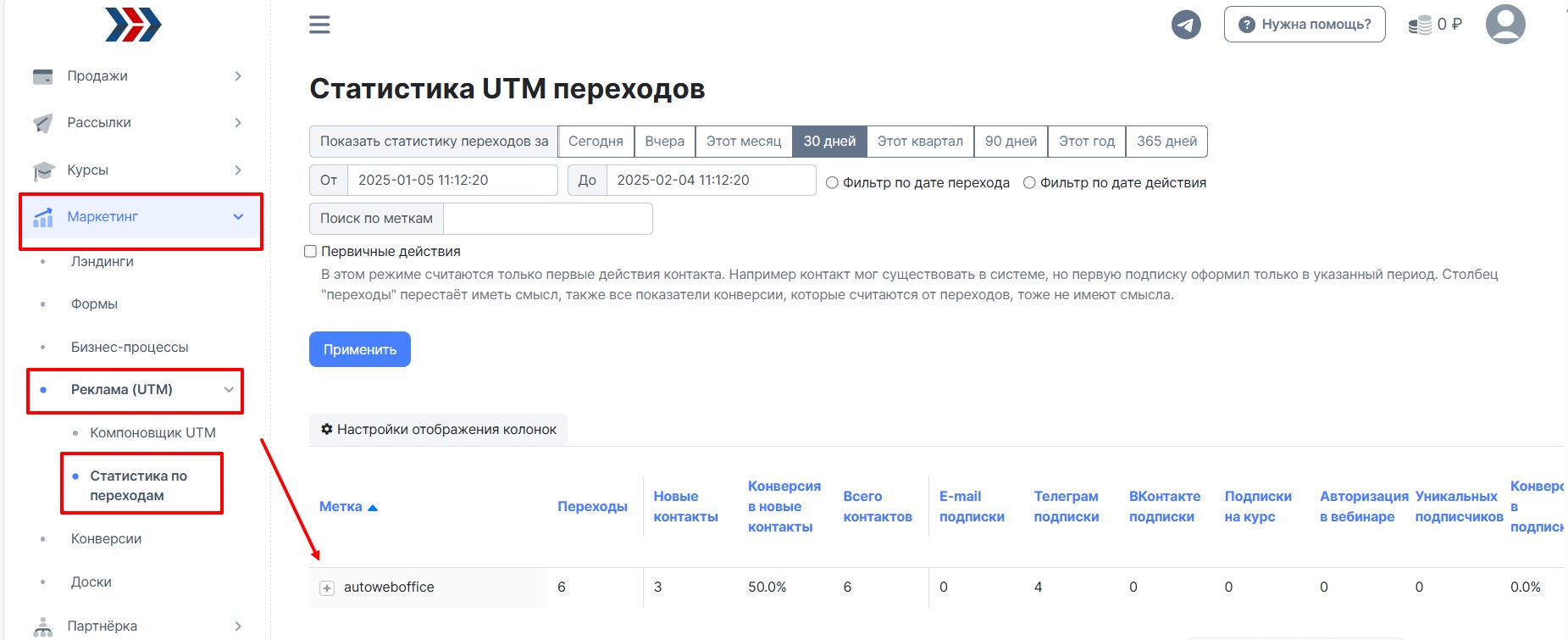Expand the Курсы menu chevron

[x=238, y=170]
